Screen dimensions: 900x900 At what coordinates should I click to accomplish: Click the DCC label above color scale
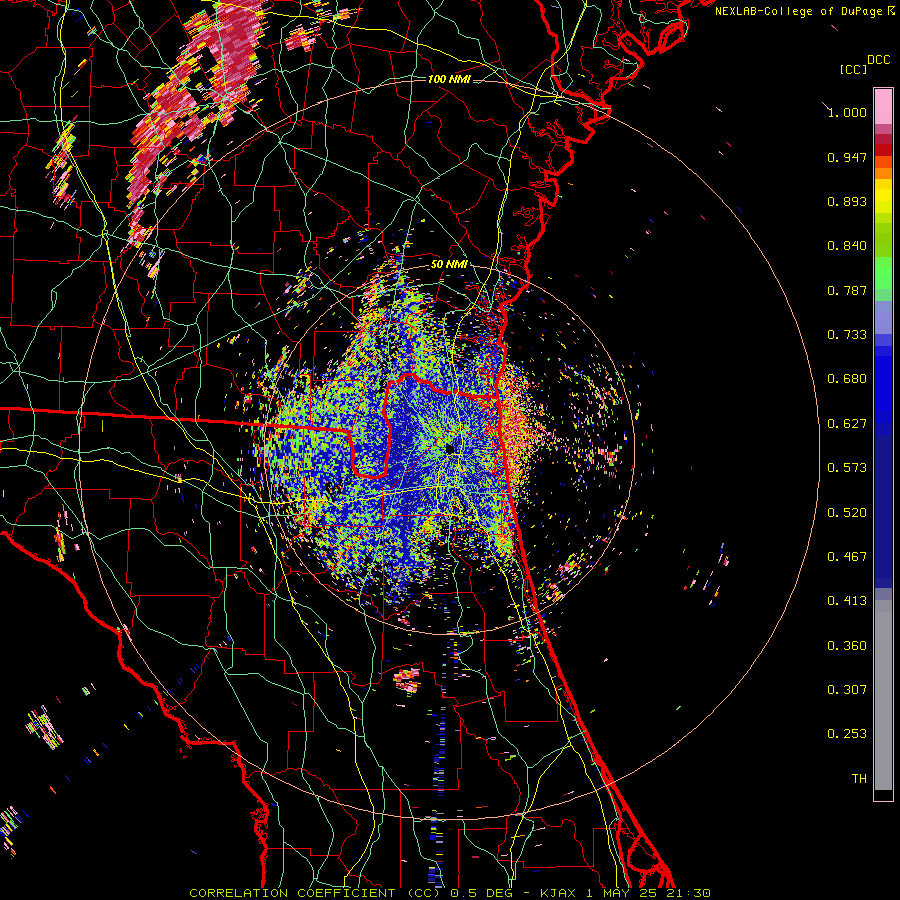(878, 60)
